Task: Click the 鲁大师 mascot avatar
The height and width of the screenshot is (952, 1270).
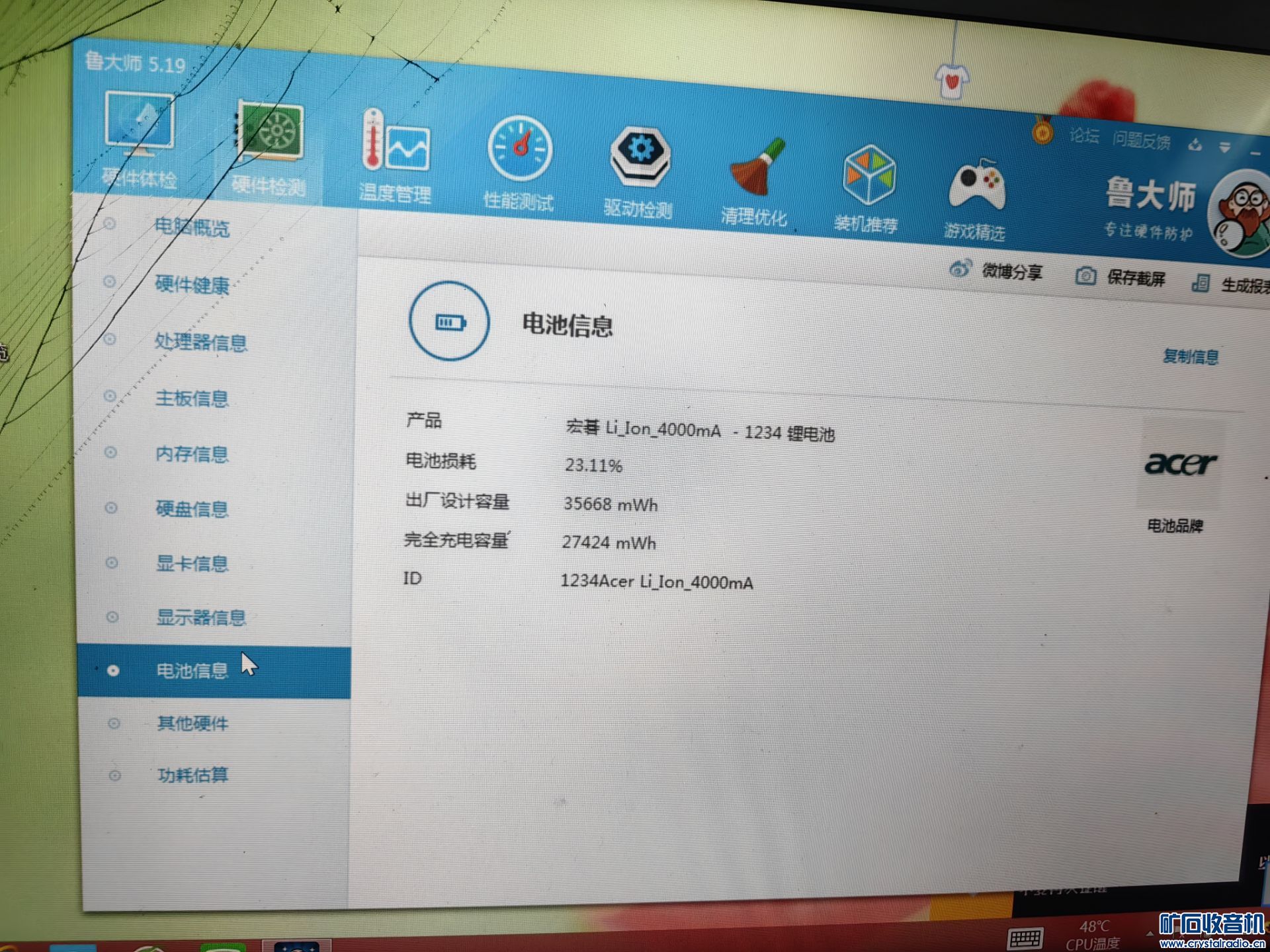Action: [1241, 214]
